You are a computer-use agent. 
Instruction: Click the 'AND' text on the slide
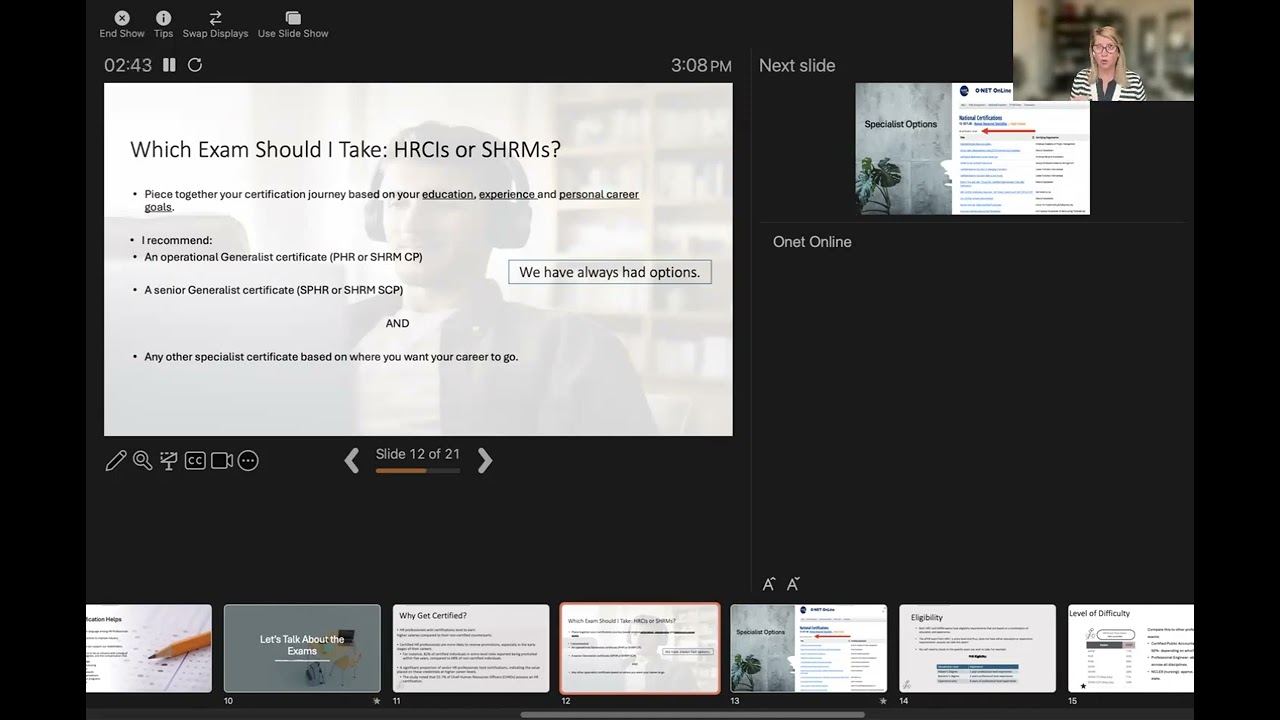coord(398,323)
